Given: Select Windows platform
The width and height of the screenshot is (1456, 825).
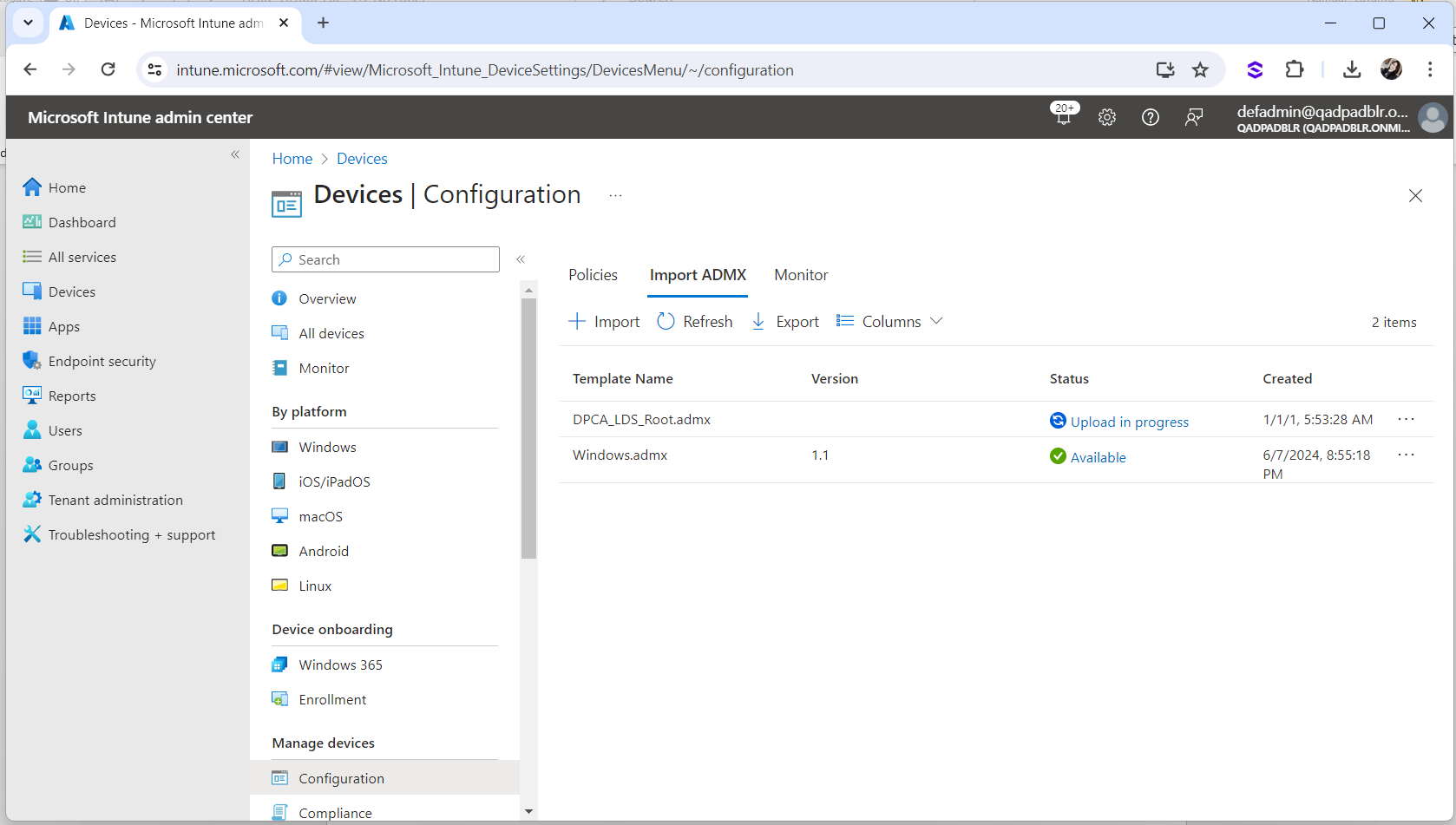Looking at the screenshot, I should tap(327, 447).
